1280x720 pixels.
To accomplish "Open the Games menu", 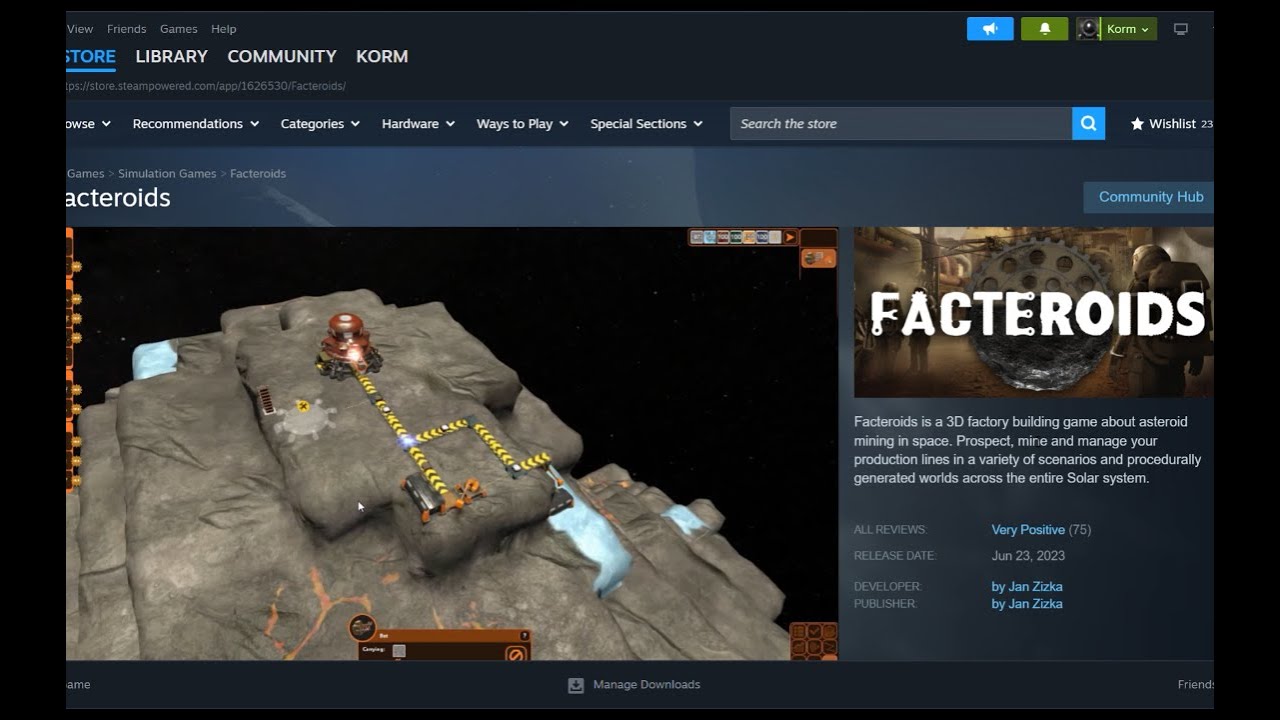I will [179, 29].
